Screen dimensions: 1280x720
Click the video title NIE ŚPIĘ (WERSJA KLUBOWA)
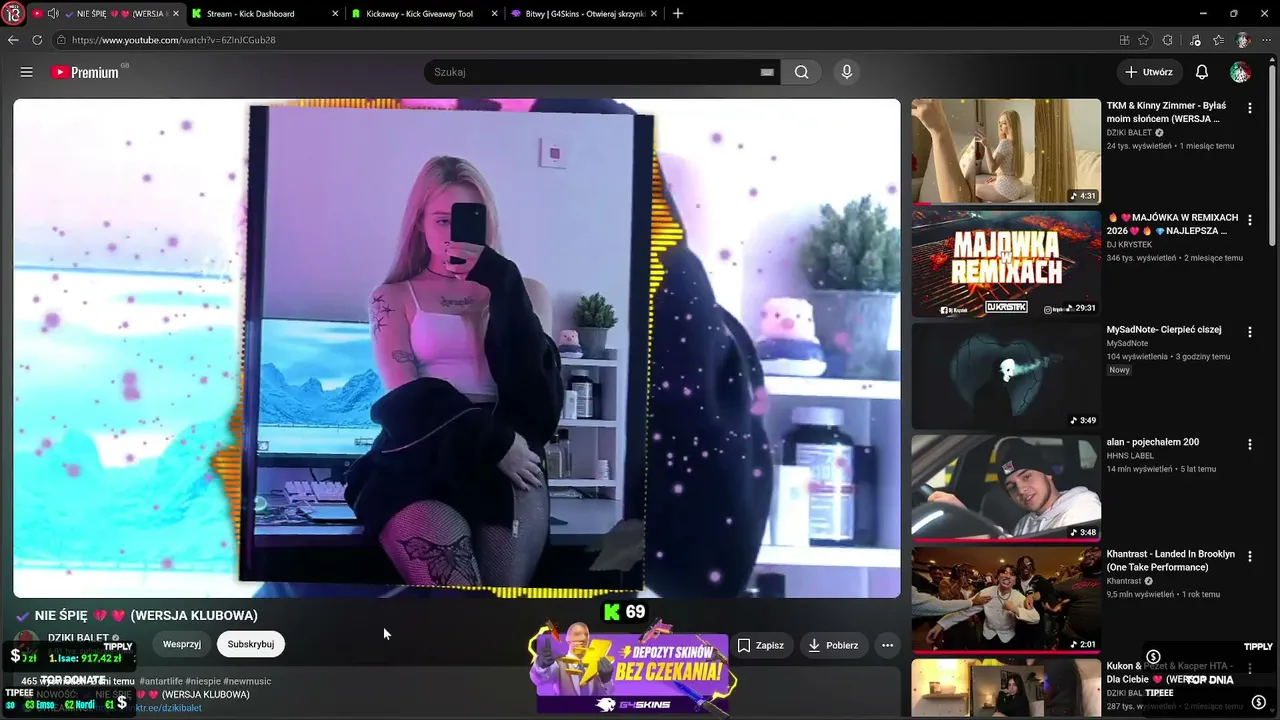[x=136, y=616]
